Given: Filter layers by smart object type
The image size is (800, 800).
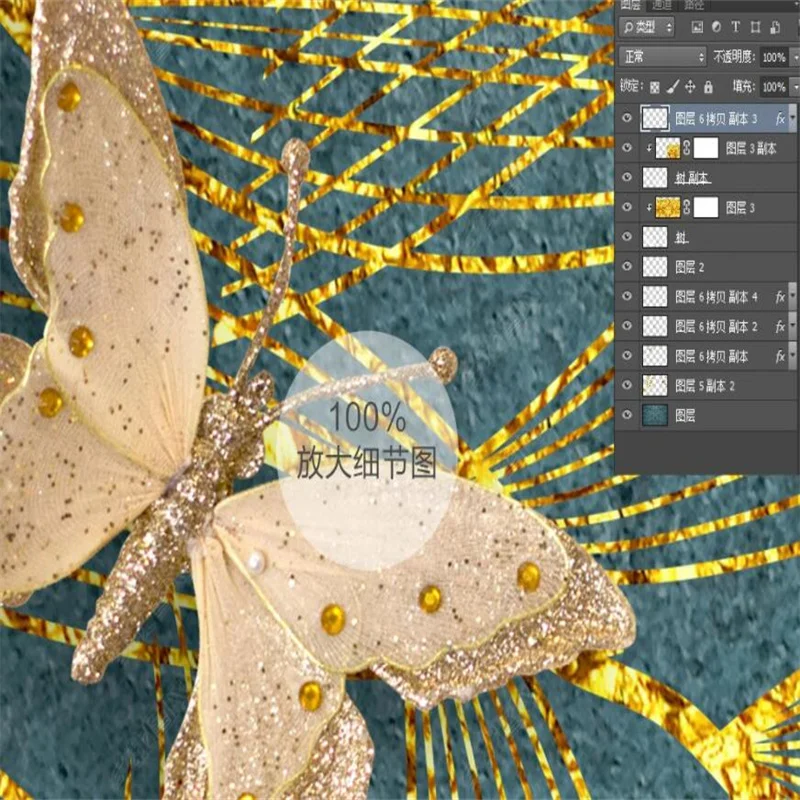Looking at the screenshot, I should pyautogui.click(x=774, y=27).
